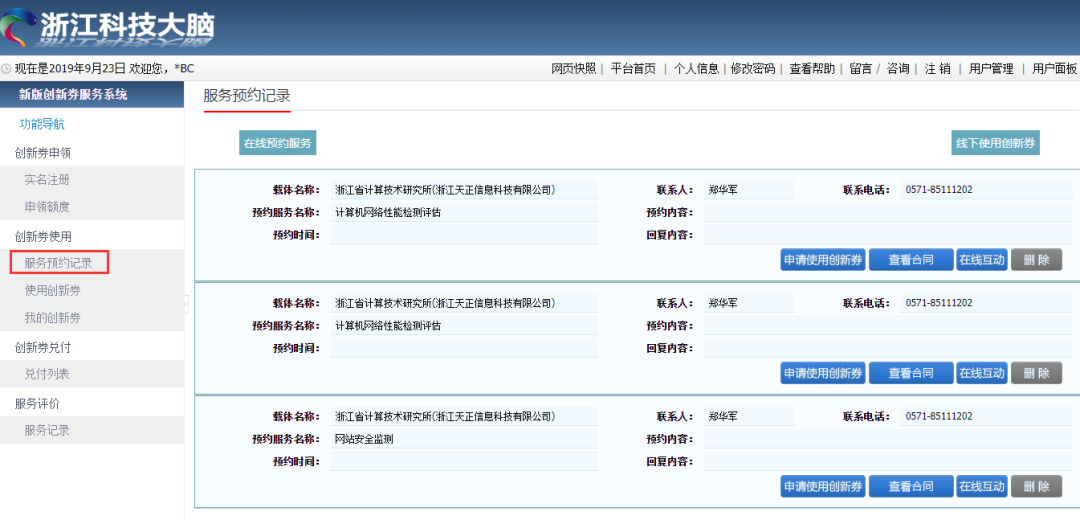Image resolution: width=1080 pixels, height=520 pixels.
Task: Click 在线互动 in the second record
Action: 982,373
